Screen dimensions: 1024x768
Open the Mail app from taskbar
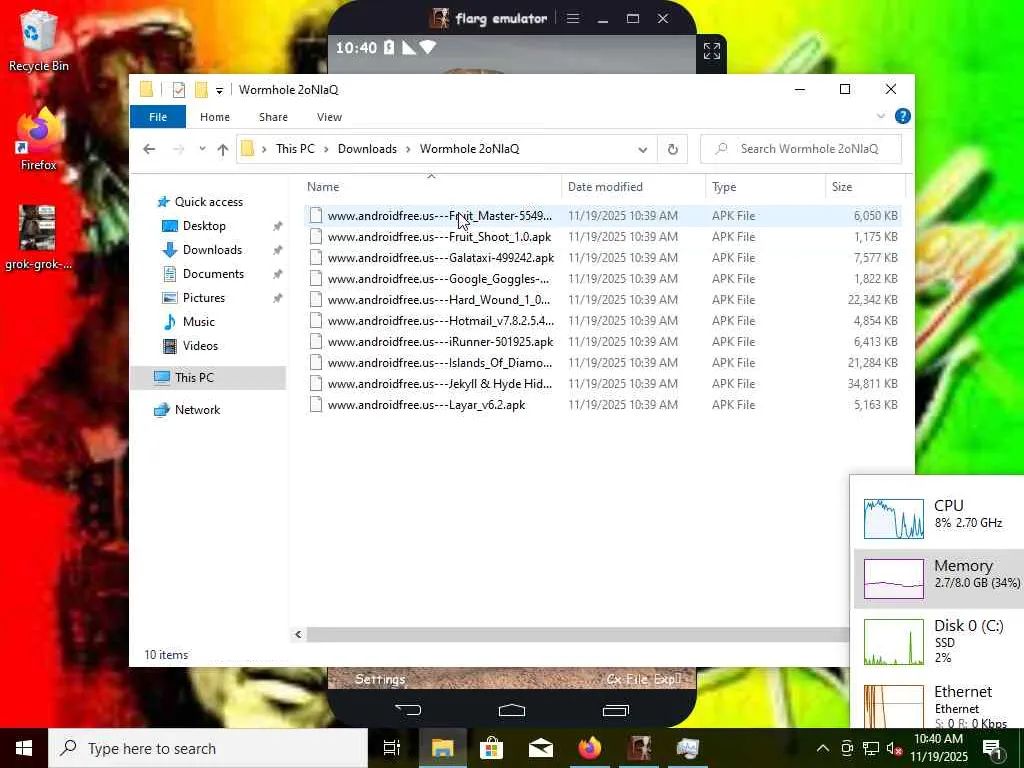coord(541,748)
